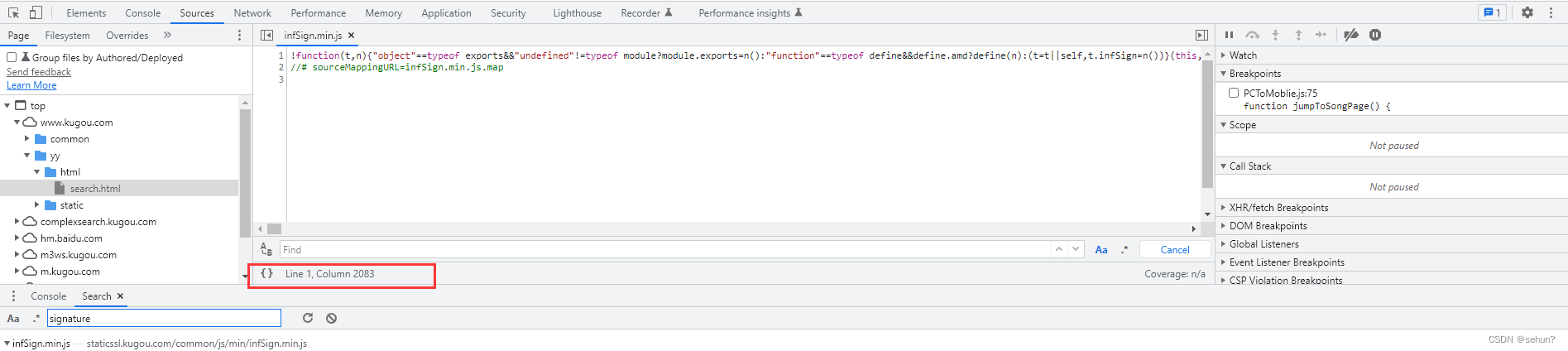The width and height of the screenshot is (1568, 351).
Task: Pretty print the minified source
Action: coord(266,273)
